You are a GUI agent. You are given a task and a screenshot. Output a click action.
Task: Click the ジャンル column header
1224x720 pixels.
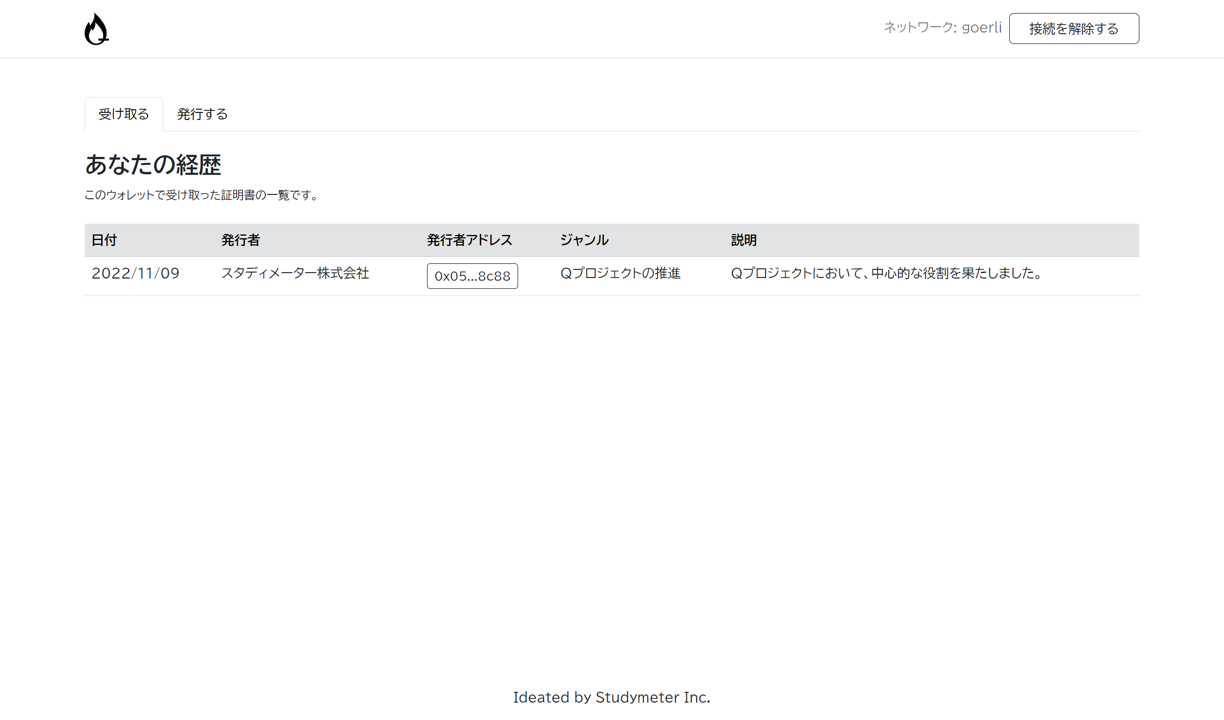click(x=584, y=240)
